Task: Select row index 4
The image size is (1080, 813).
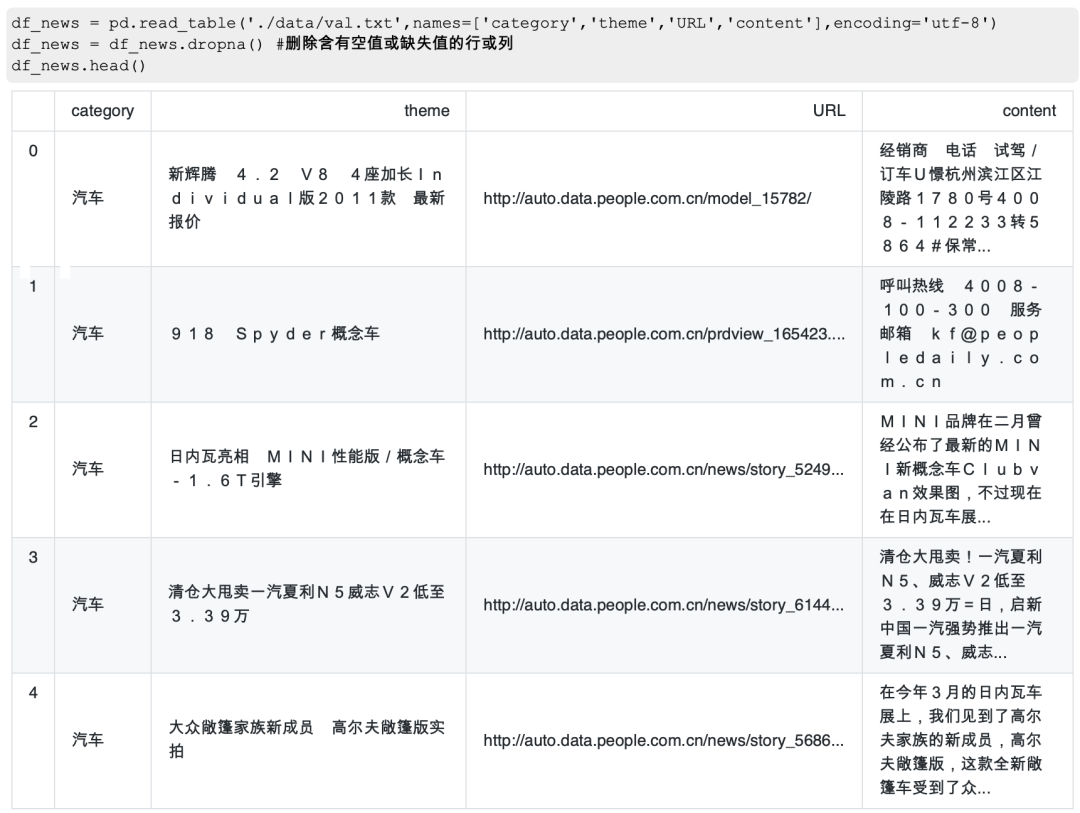Action: [33, 693]
